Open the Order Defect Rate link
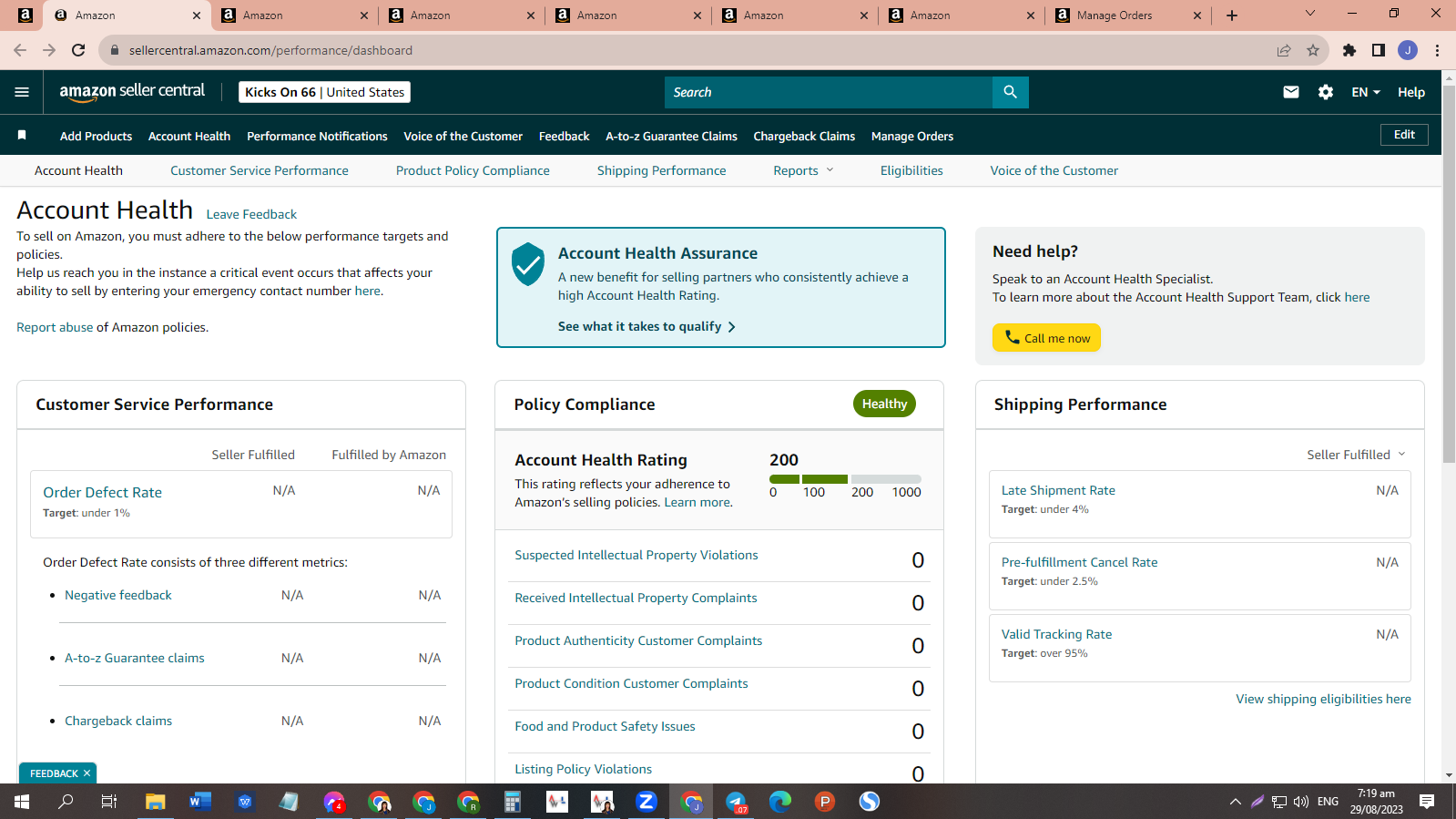Viewport: 1456px width, 819px height. click(x=102, y=492)
